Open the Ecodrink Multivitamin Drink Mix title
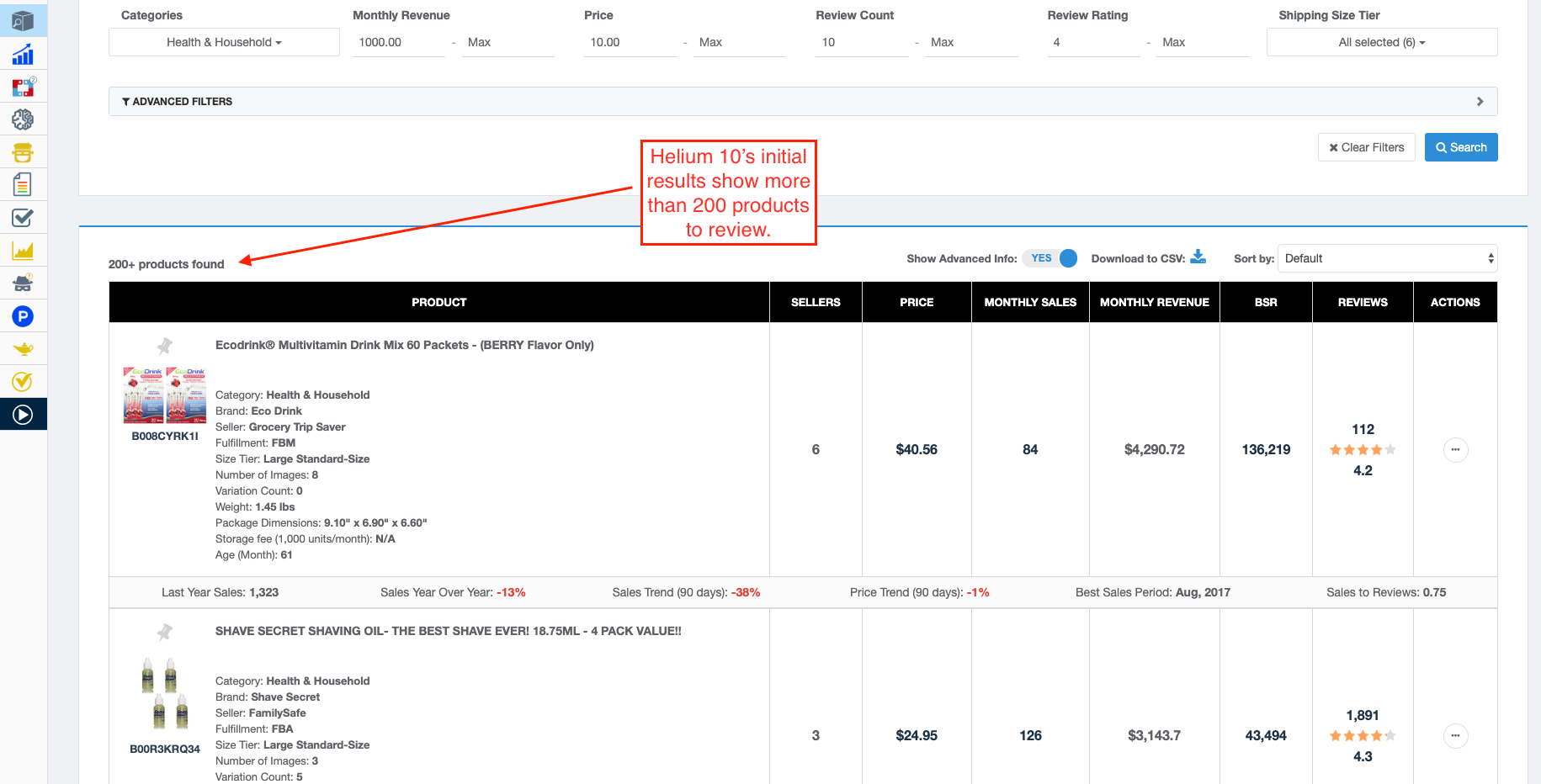Screen dimensions: 1541x784 [x=405, y=345]
